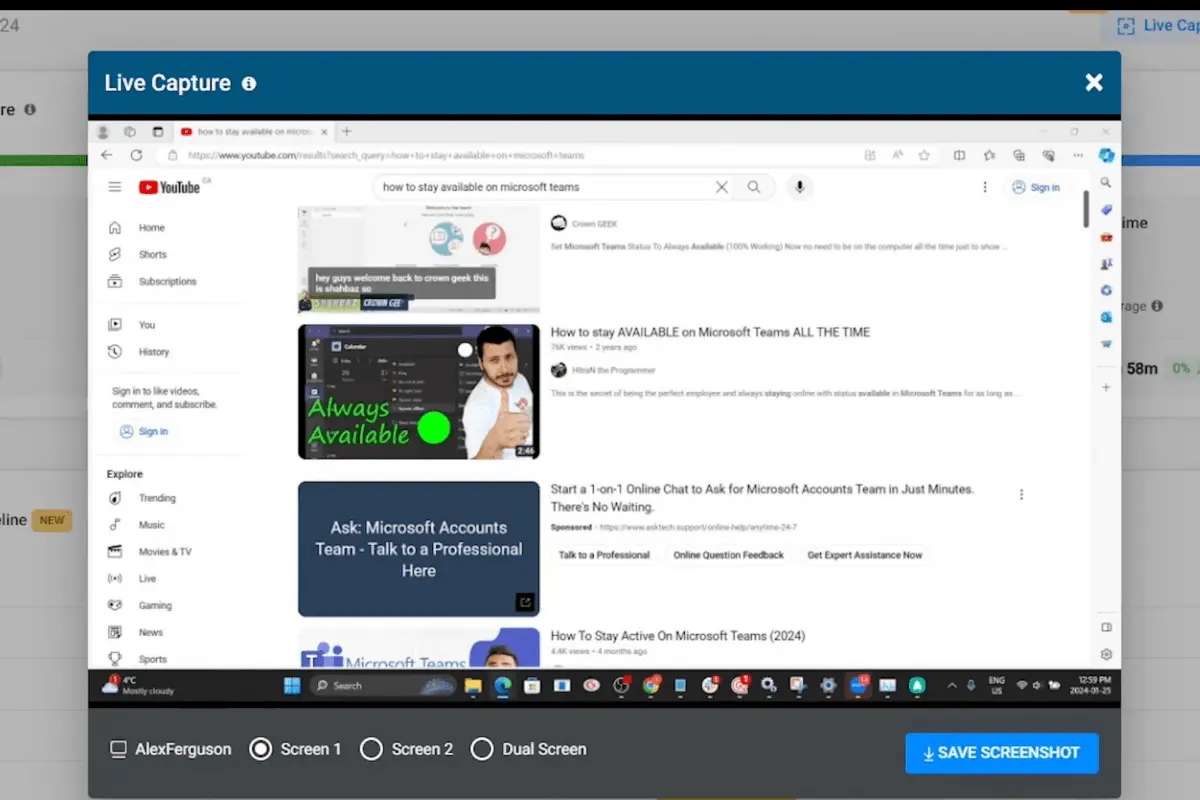Click the favorite star in address bar
The image size is (1200, 800).
925,155
